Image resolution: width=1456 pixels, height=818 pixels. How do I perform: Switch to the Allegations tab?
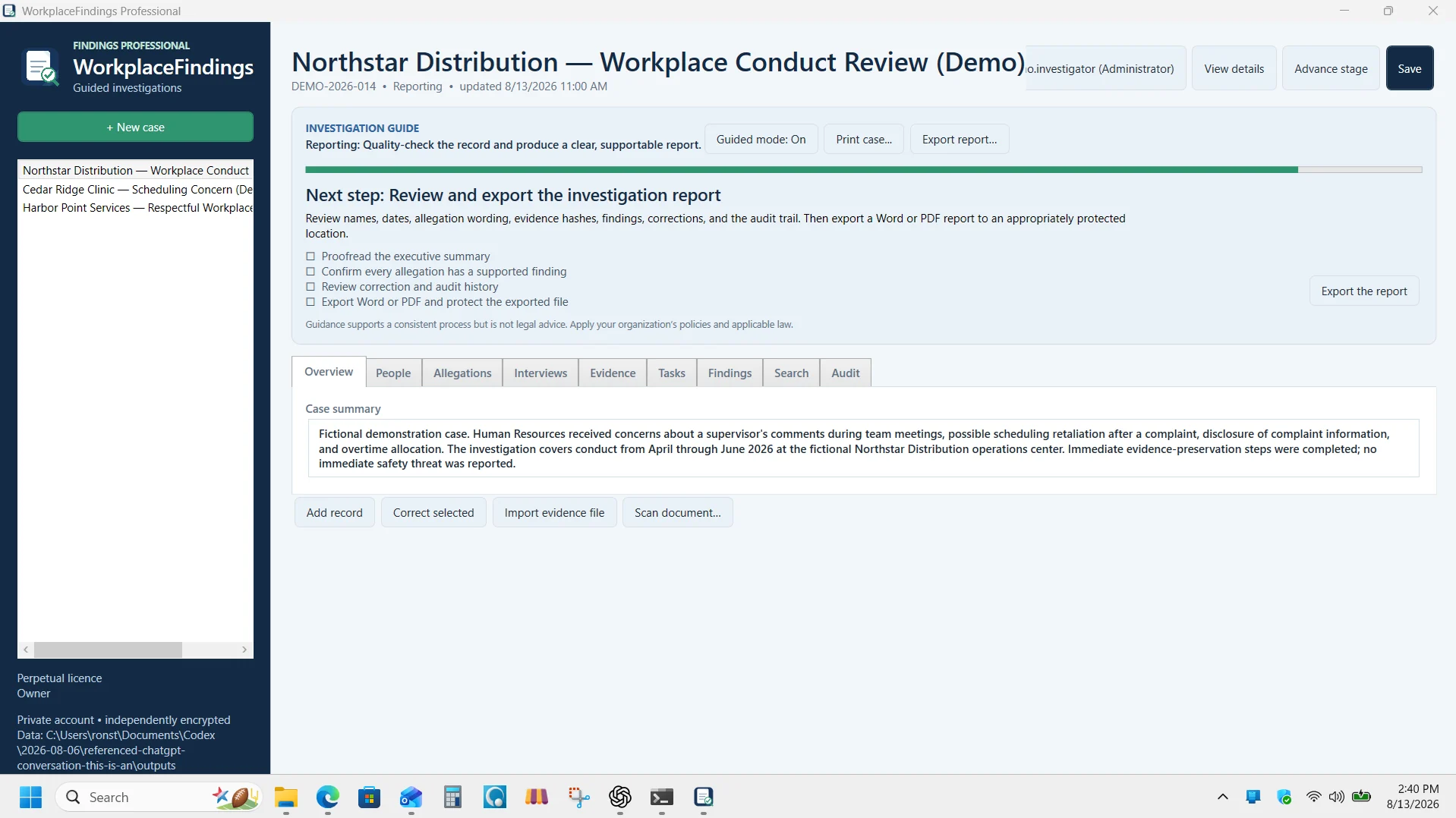[462, 373]
